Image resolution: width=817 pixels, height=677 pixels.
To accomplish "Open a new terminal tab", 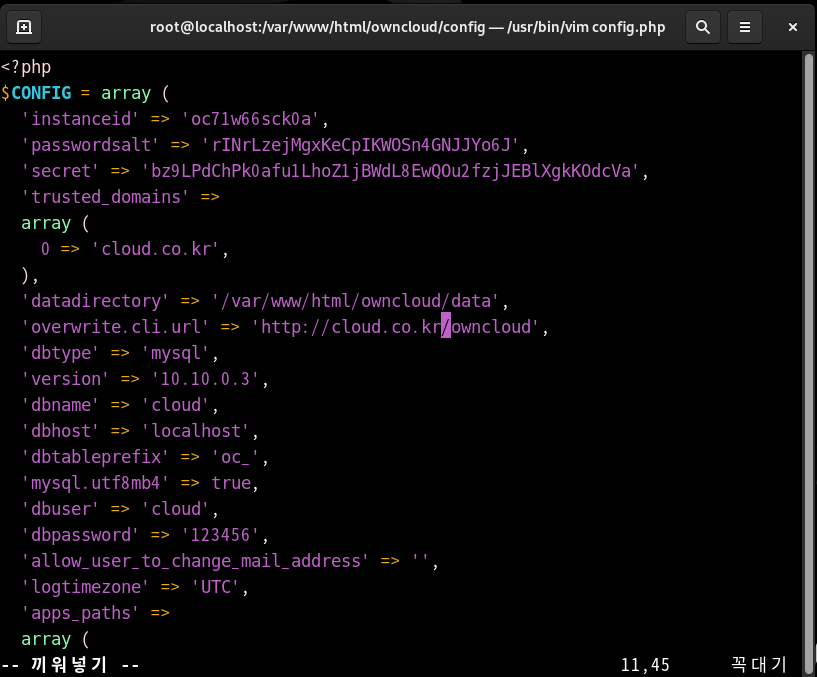I will point(23,27).
